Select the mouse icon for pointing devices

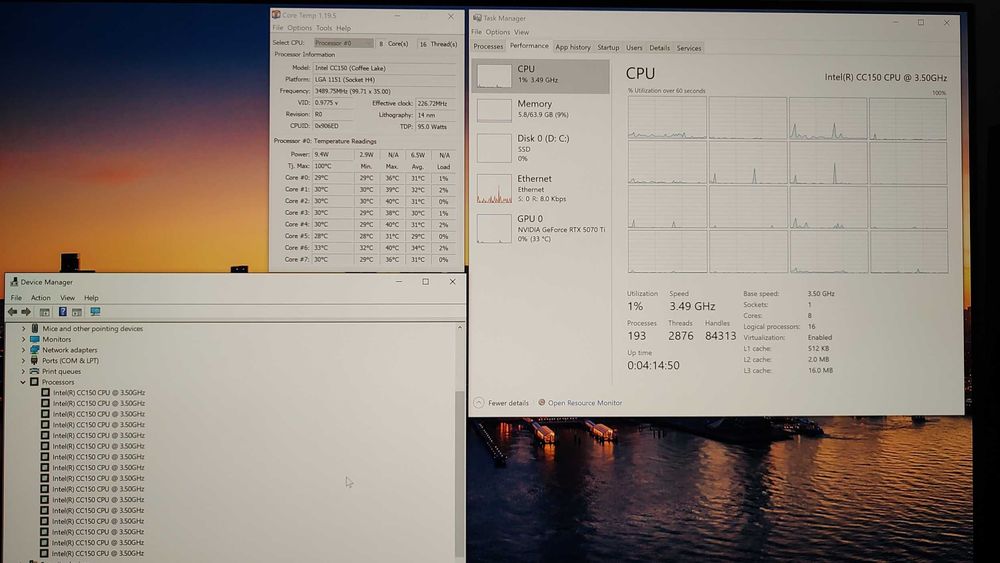(34, 328)
